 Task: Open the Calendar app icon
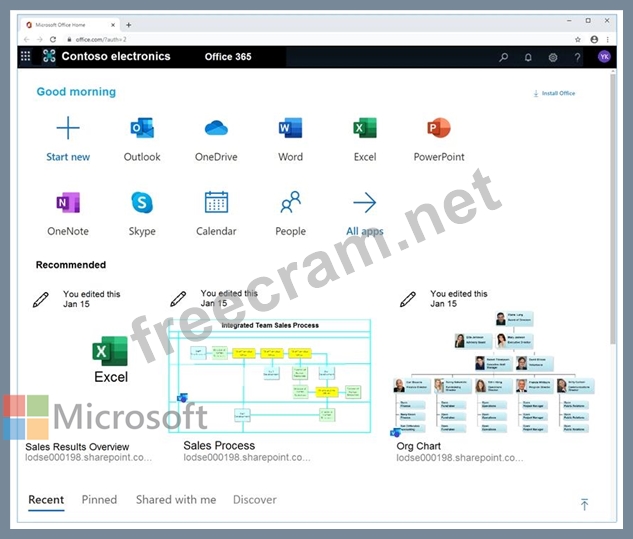(x=216, y=202)
